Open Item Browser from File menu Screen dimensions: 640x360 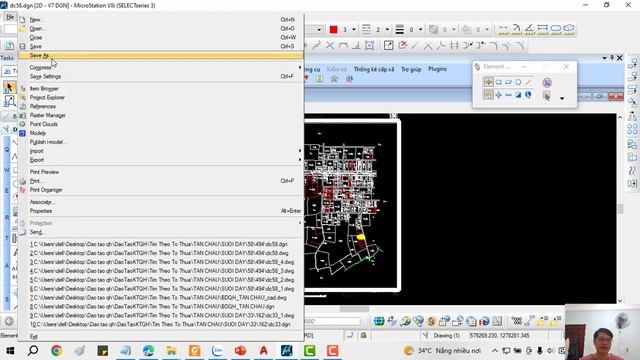pos(161,89)
